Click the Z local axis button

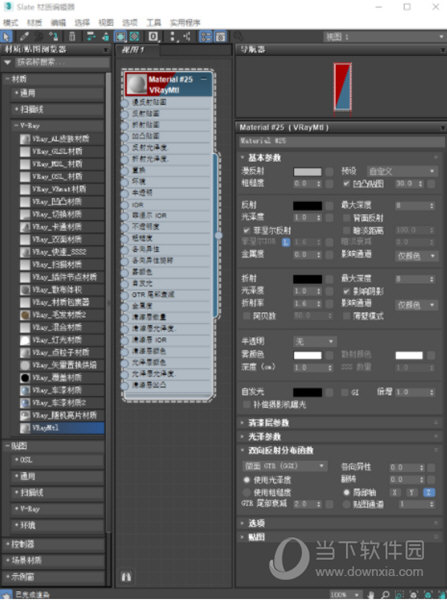[429, 492]
